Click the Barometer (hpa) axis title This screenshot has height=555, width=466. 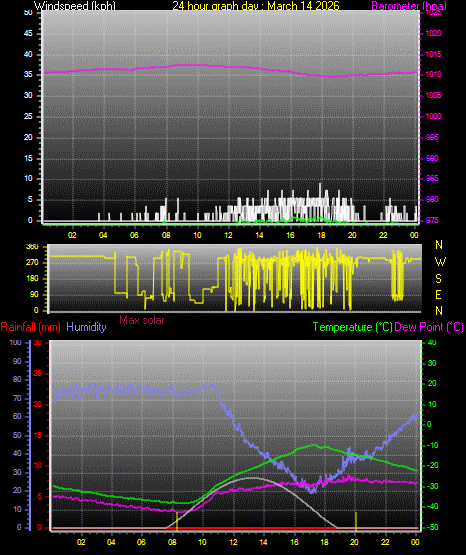click(409, 6)
